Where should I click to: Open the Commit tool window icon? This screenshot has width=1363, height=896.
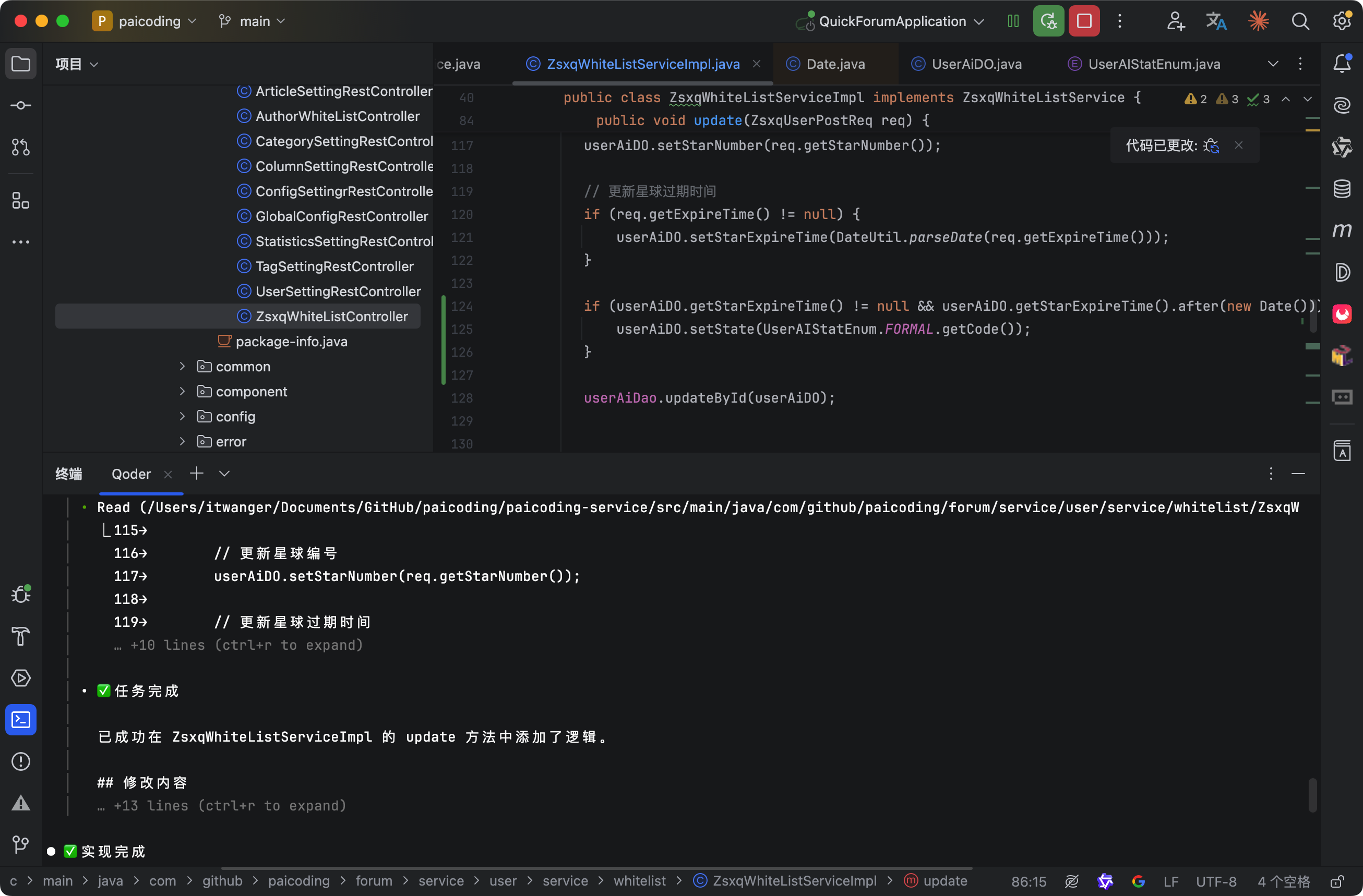(x=21, y=105)
